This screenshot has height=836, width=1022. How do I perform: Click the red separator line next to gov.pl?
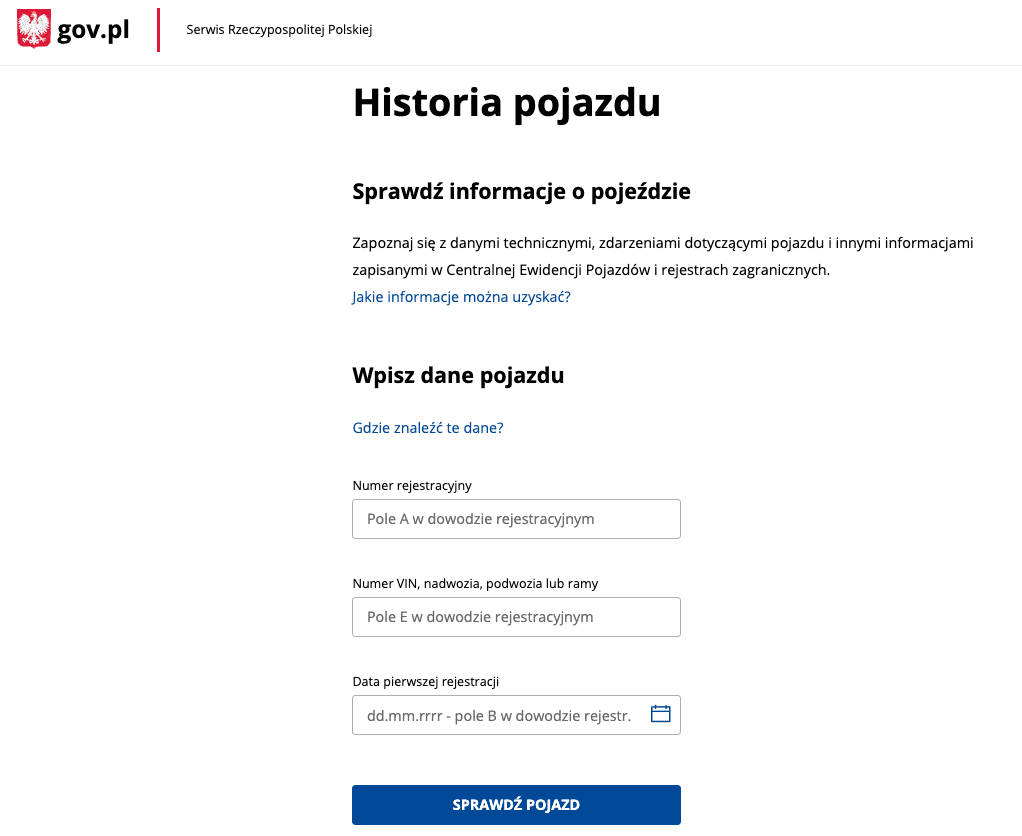click(x=157, y=29)
